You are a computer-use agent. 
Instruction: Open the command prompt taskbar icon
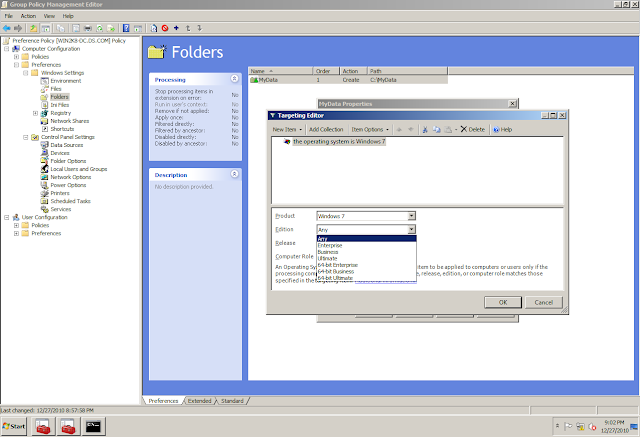click(93, 426)
